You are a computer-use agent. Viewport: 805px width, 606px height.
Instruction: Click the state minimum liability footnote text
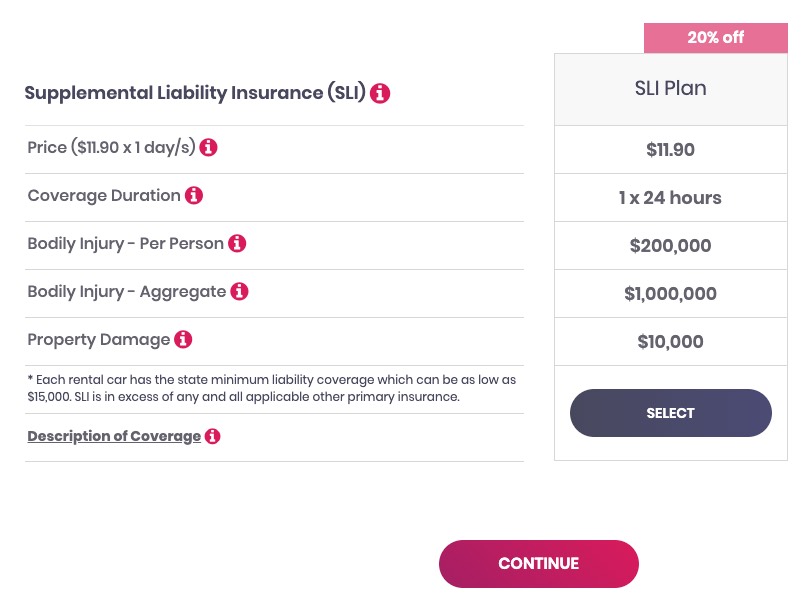pyautogui.click(x=272, y=389)
